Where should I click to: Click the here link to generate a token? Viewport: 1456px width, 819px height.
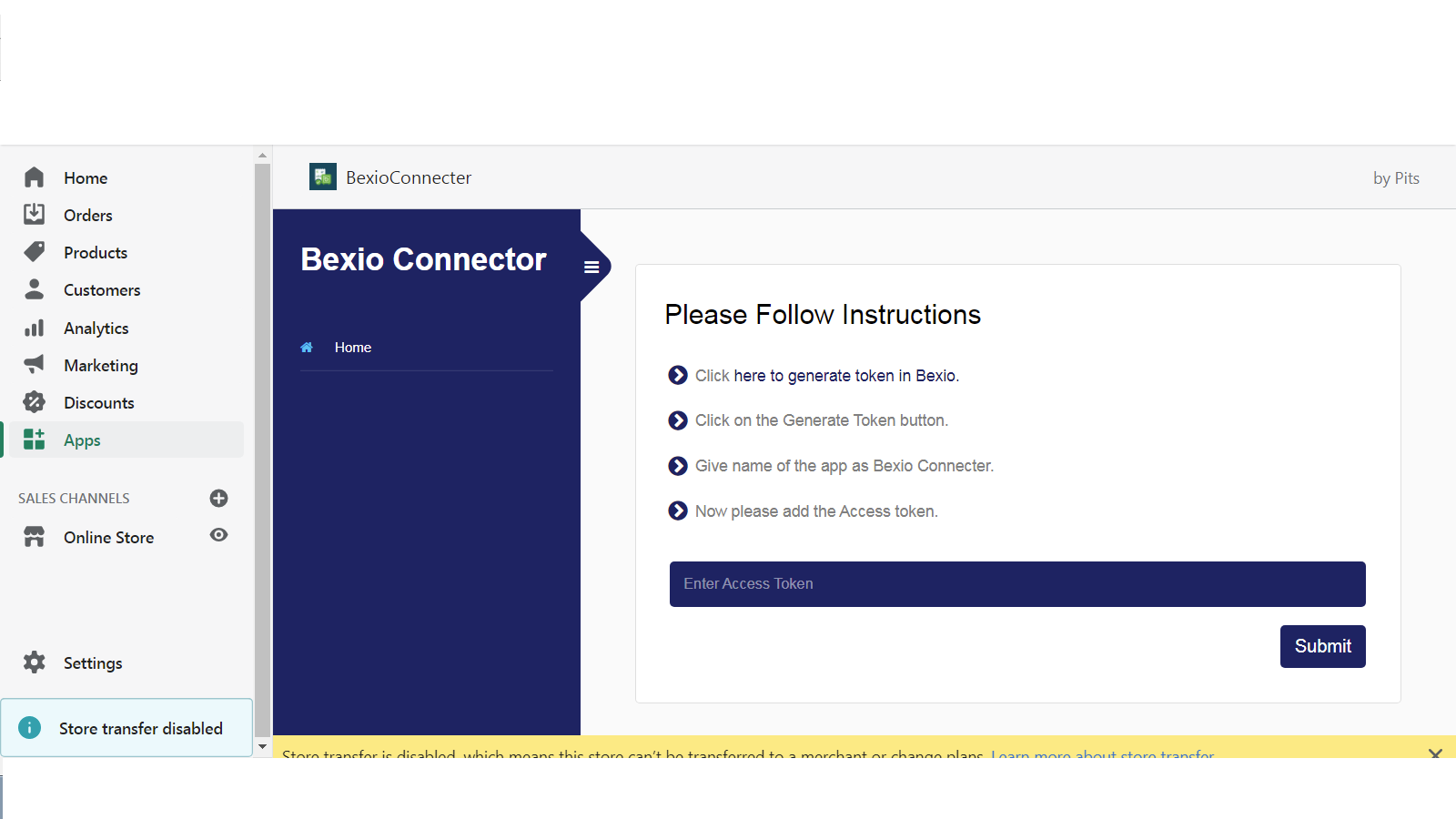click(749, 375)
